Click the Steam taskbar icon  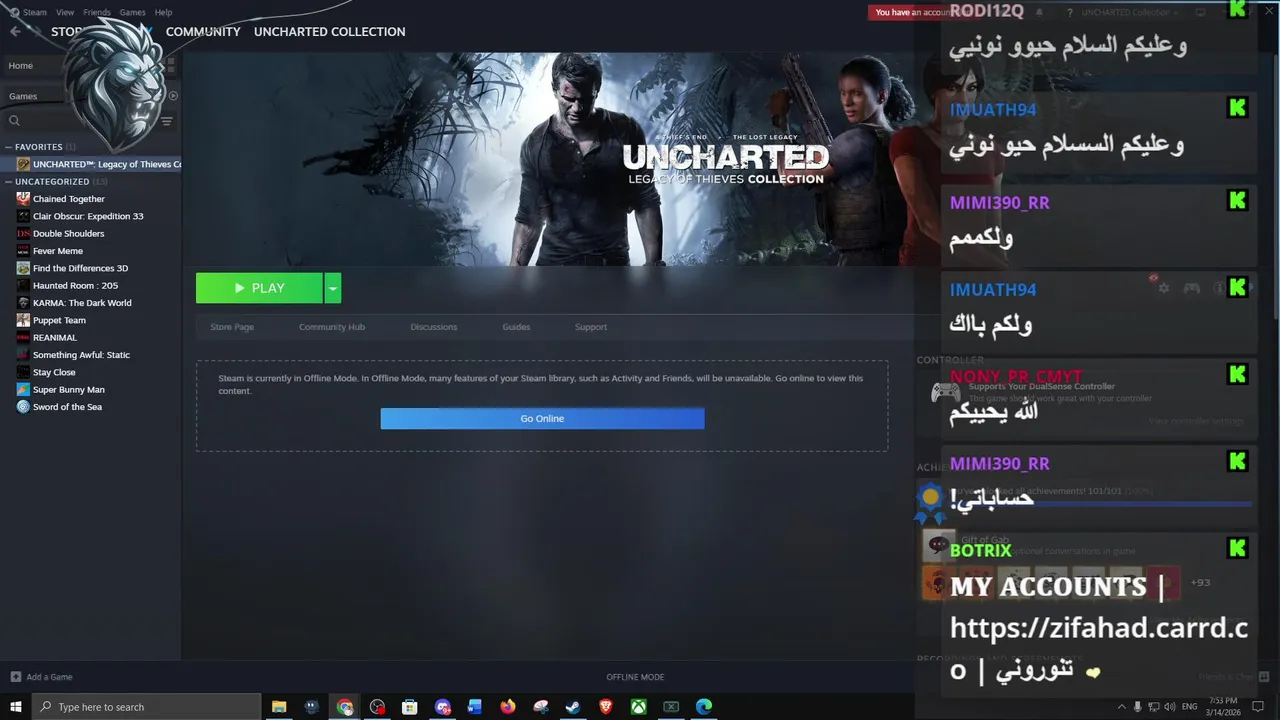tap(573, 707)
